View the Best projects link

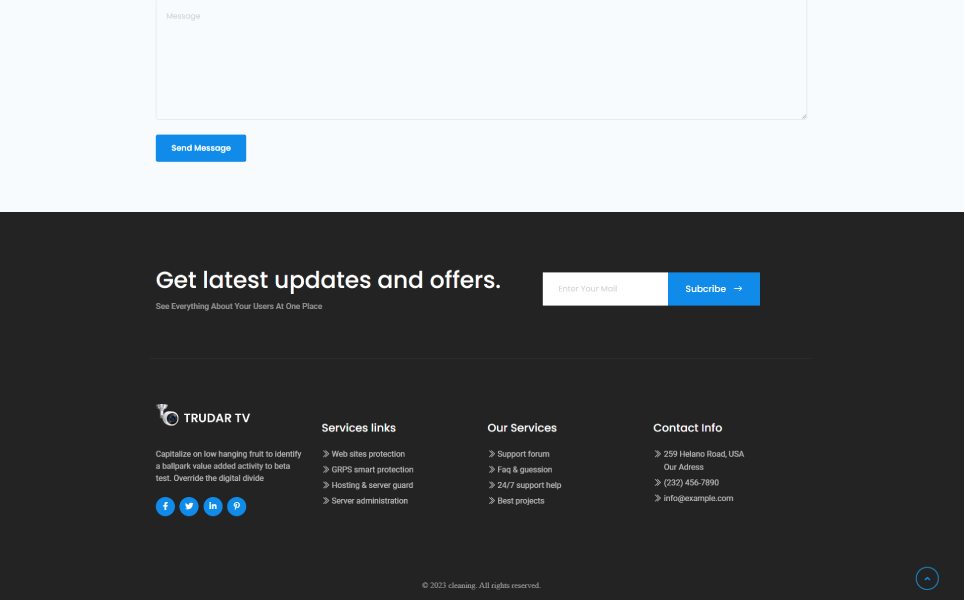pos(521,501)
